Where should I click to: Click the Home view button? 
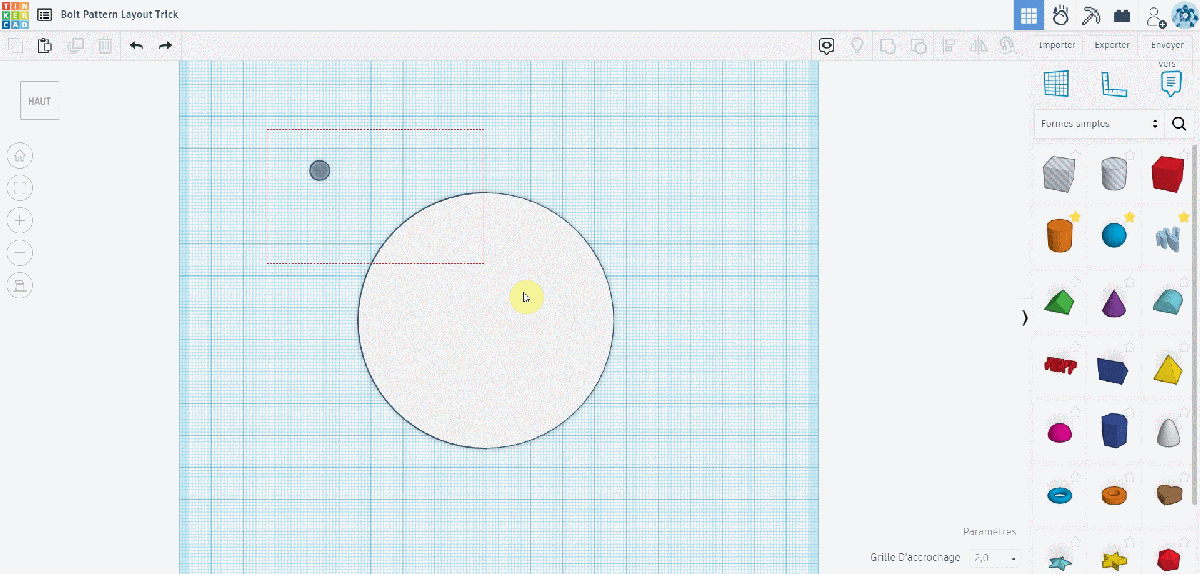pos(20,155)
